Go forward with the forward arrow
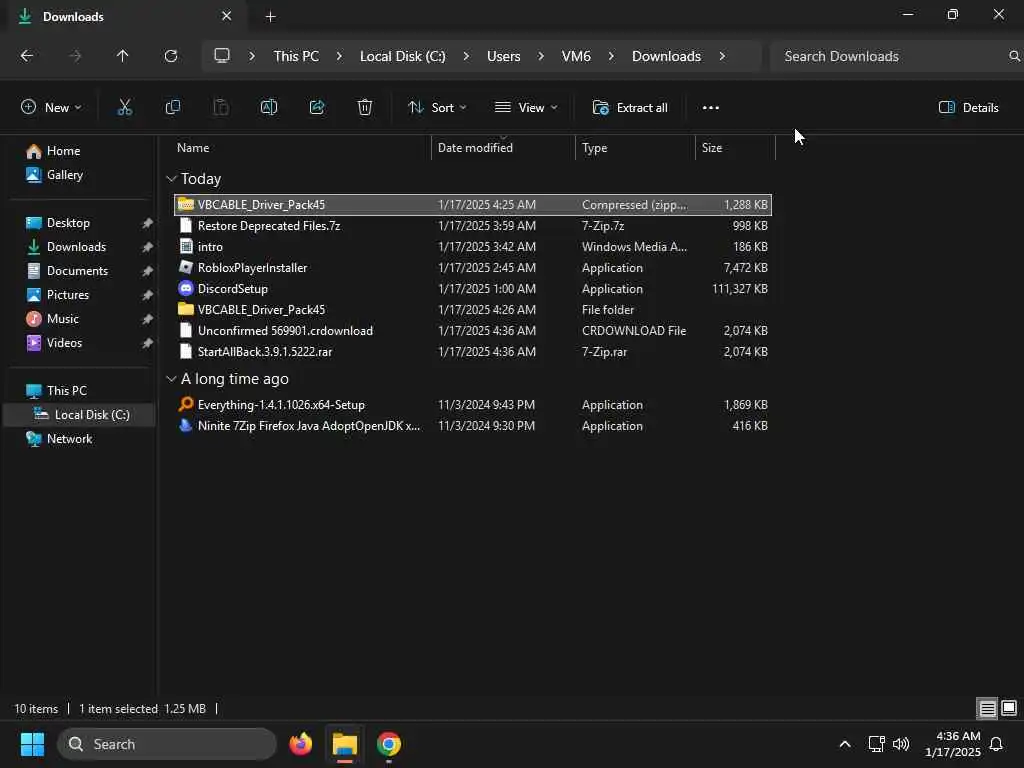This screenshot has height=768, width=1024. [75, 56]
